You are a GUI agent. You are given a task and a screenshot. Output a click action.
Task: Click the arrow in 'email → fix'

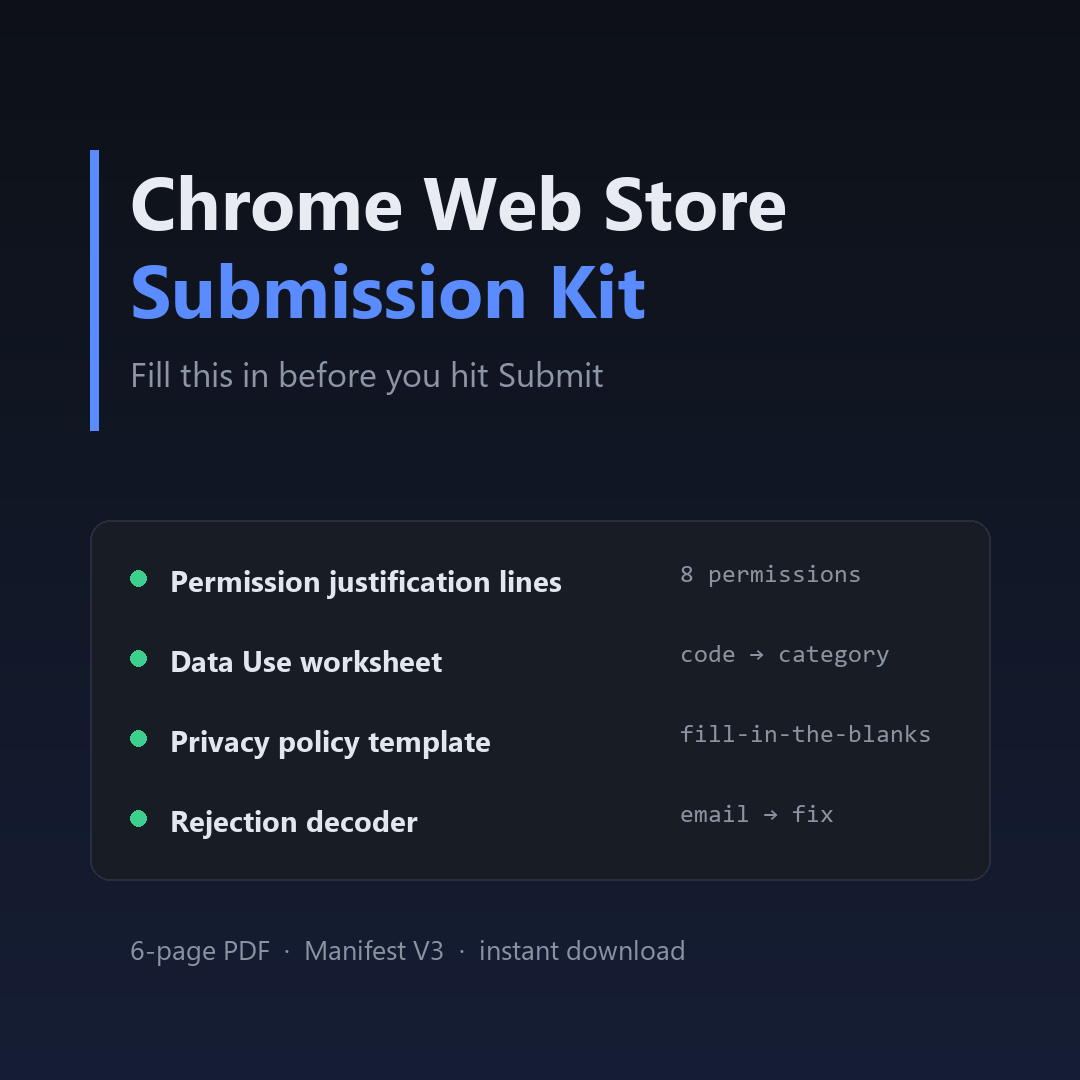[770, 815]
